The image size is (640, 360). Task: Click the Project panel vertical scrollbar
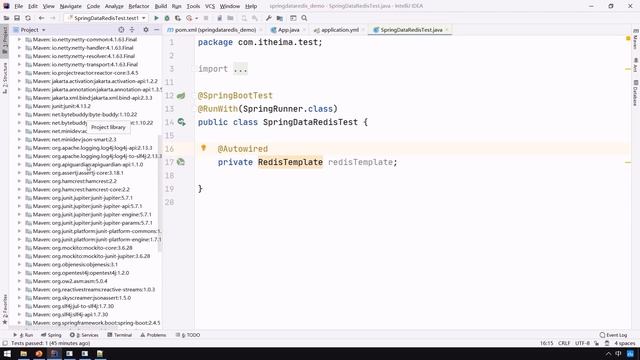(160, 192)
